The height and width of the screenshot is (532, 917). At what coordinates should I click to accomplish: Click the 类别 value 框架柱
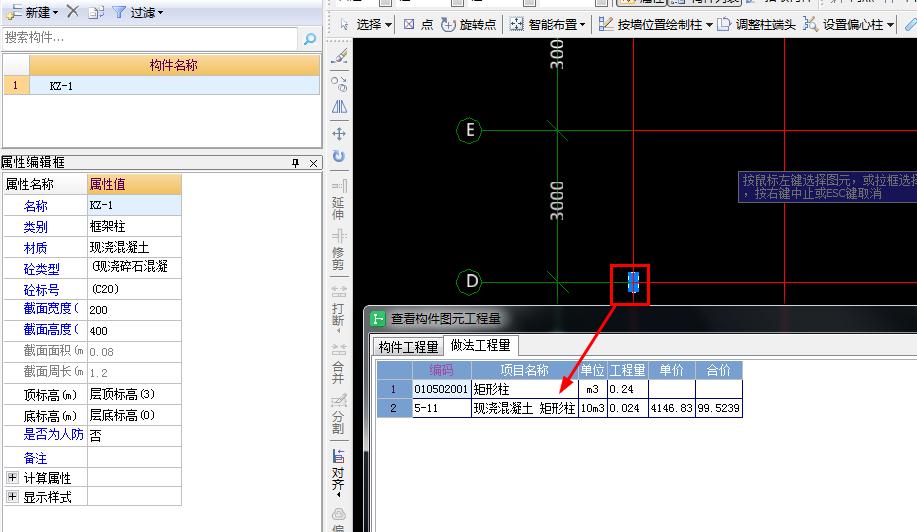coord(134,226)
